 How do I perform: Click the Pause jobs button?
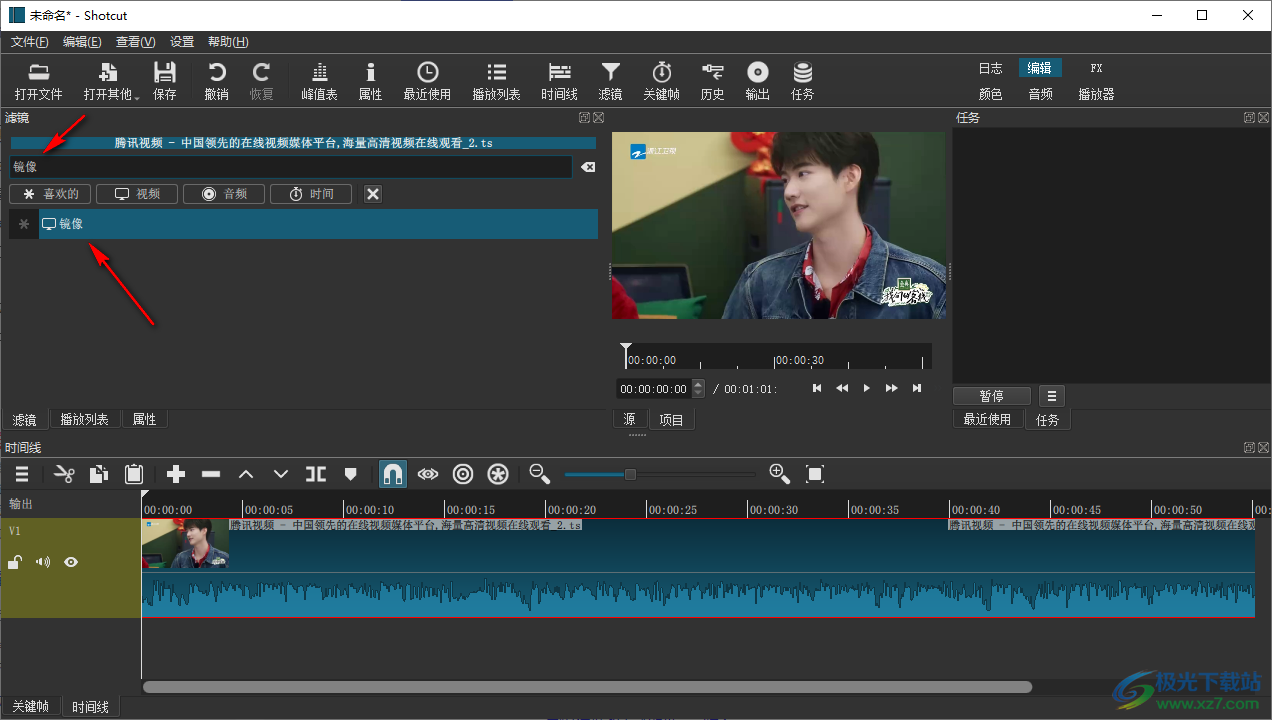pyautogui.click(x=992, y=396)
